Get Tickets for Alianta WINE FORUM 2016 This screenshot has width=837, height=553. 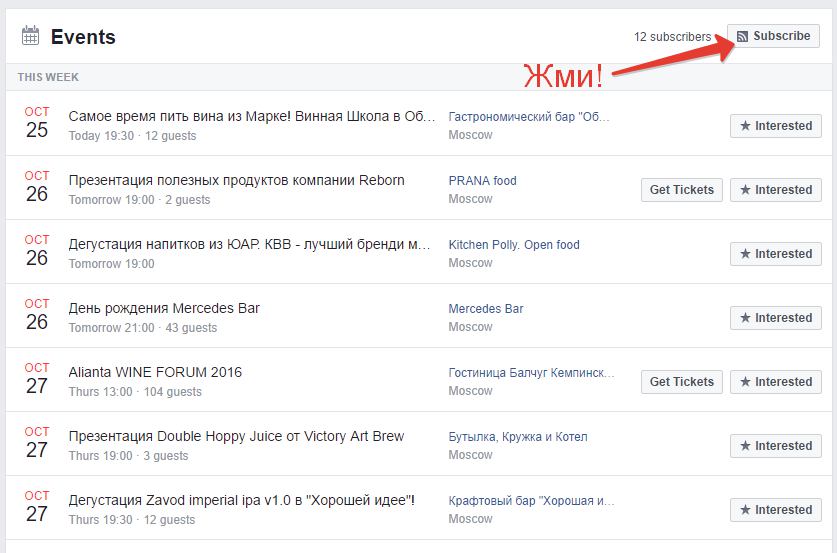682,382
